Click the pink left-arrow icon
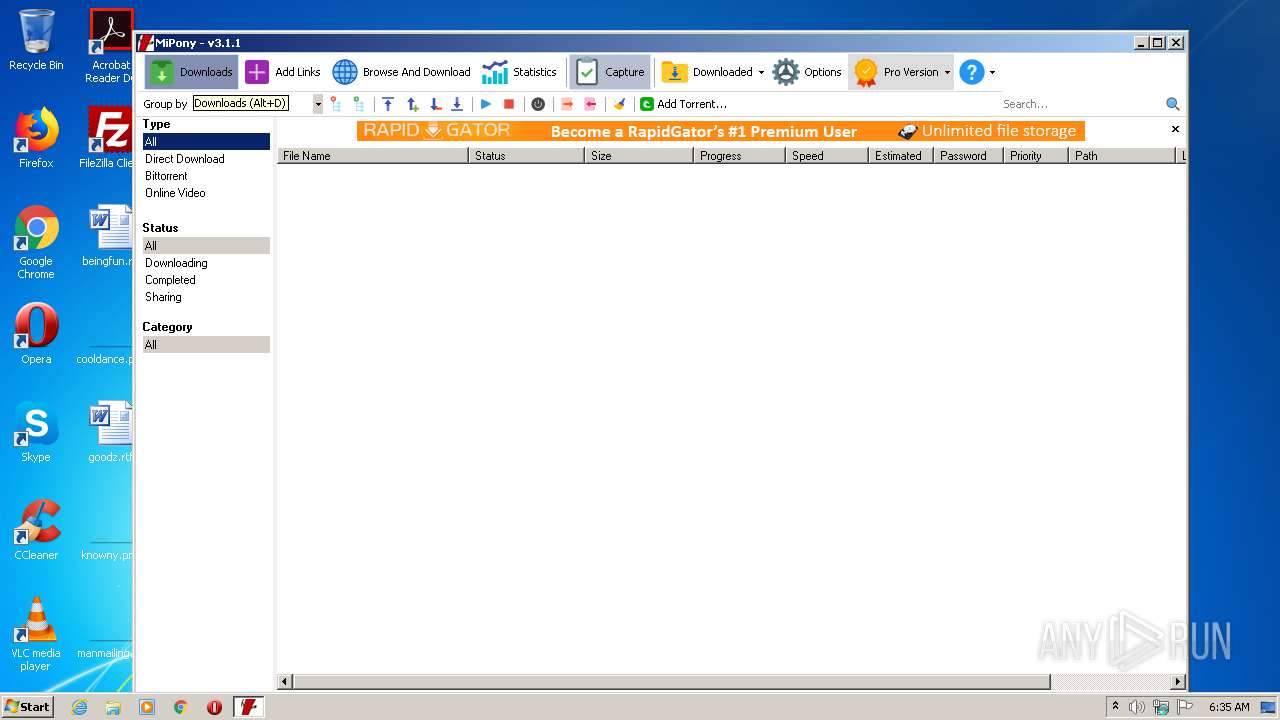 (590, 104)
